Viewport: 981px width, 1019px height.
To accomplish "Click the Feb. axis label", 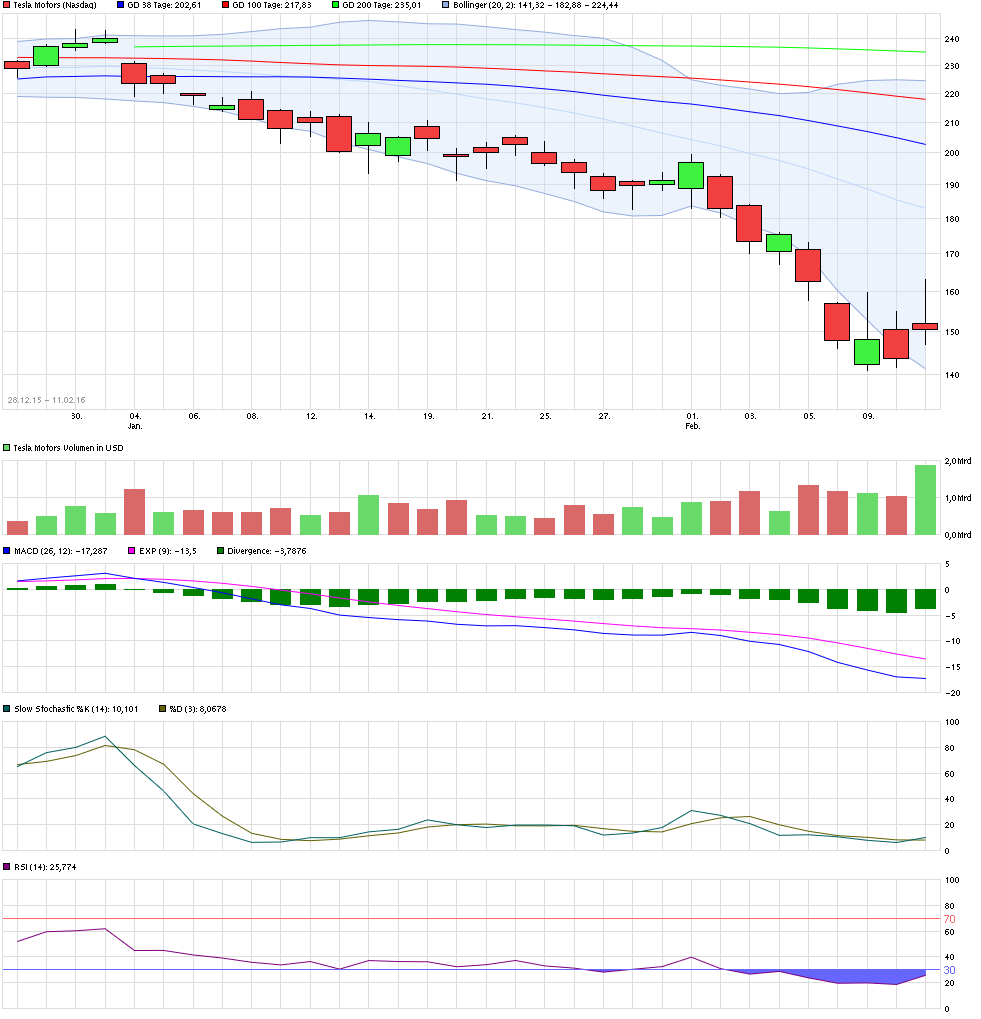I will click(x=691, y=424).
